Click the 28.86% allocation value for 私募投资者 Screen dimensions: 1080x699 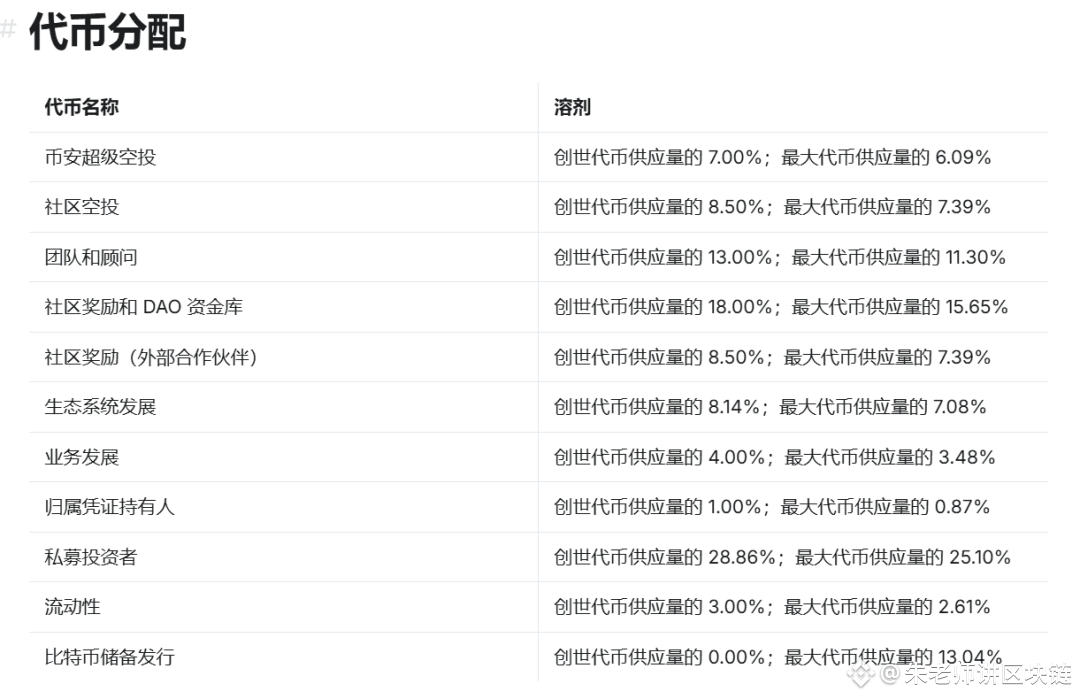pyautogui.click(x=742, y=556)
